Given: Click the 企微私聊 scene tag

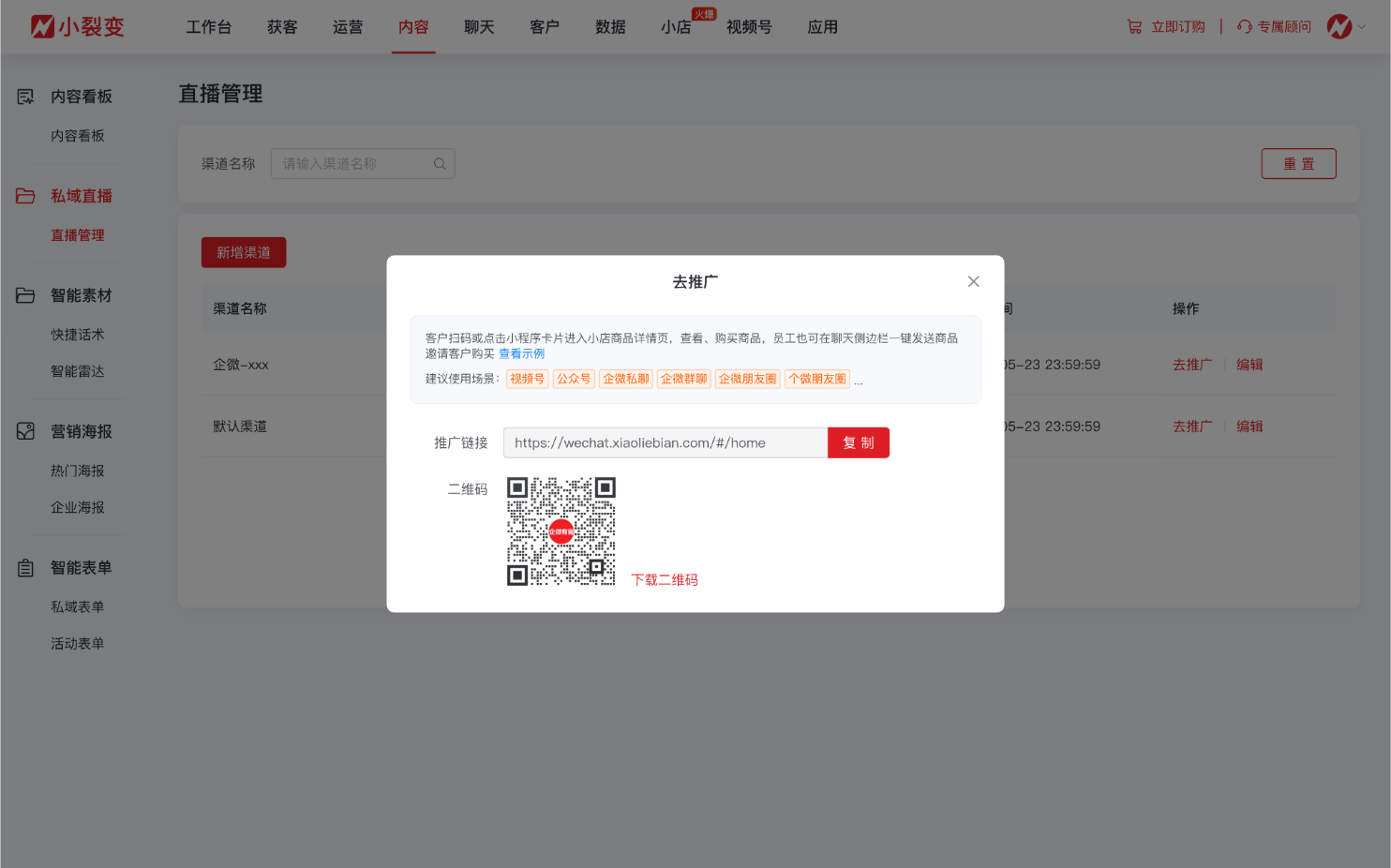Looking at the screenshot, I should (x=626, y=379).
